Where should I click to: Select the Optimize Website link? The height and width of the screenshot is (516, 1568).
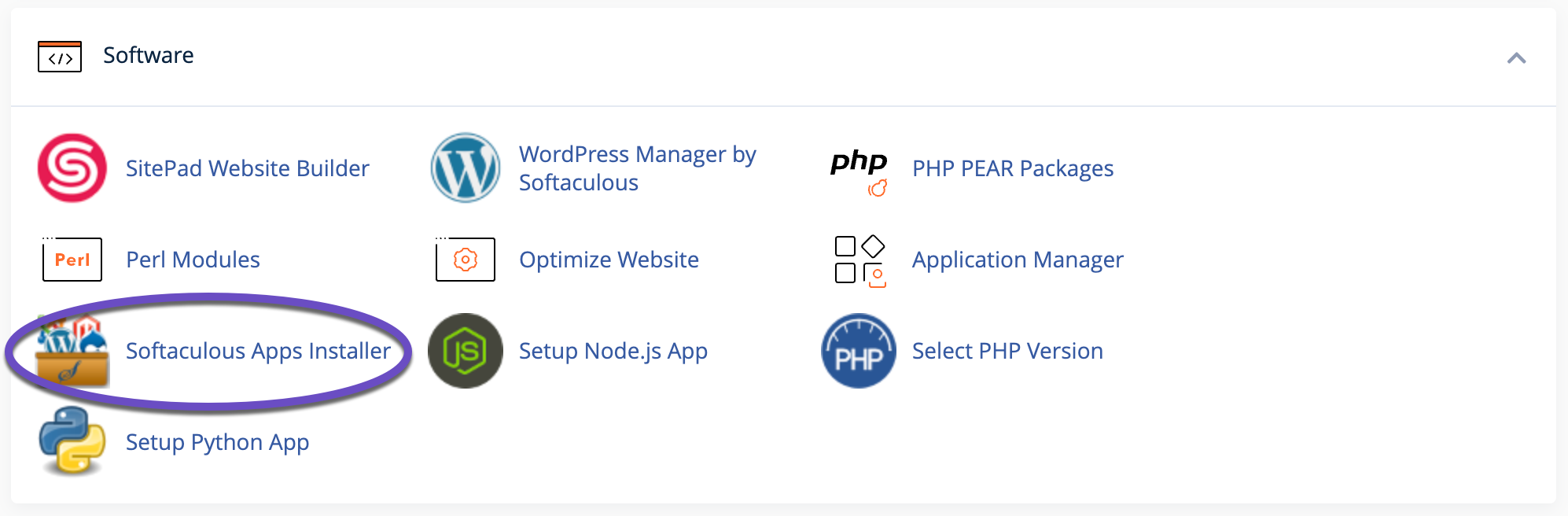[609, 260]
